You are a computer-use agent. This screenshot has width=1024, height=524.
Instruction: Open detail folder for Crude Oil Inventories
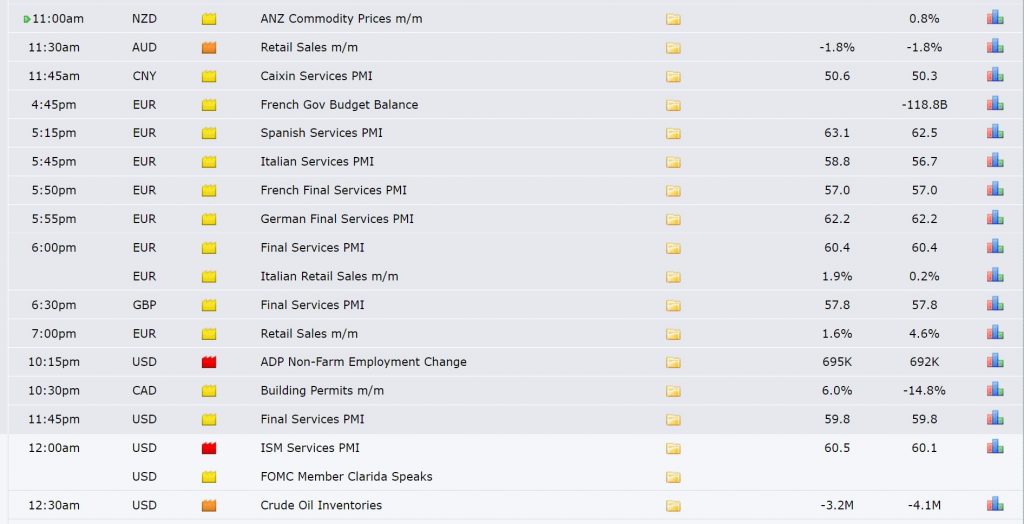(673, 505)
